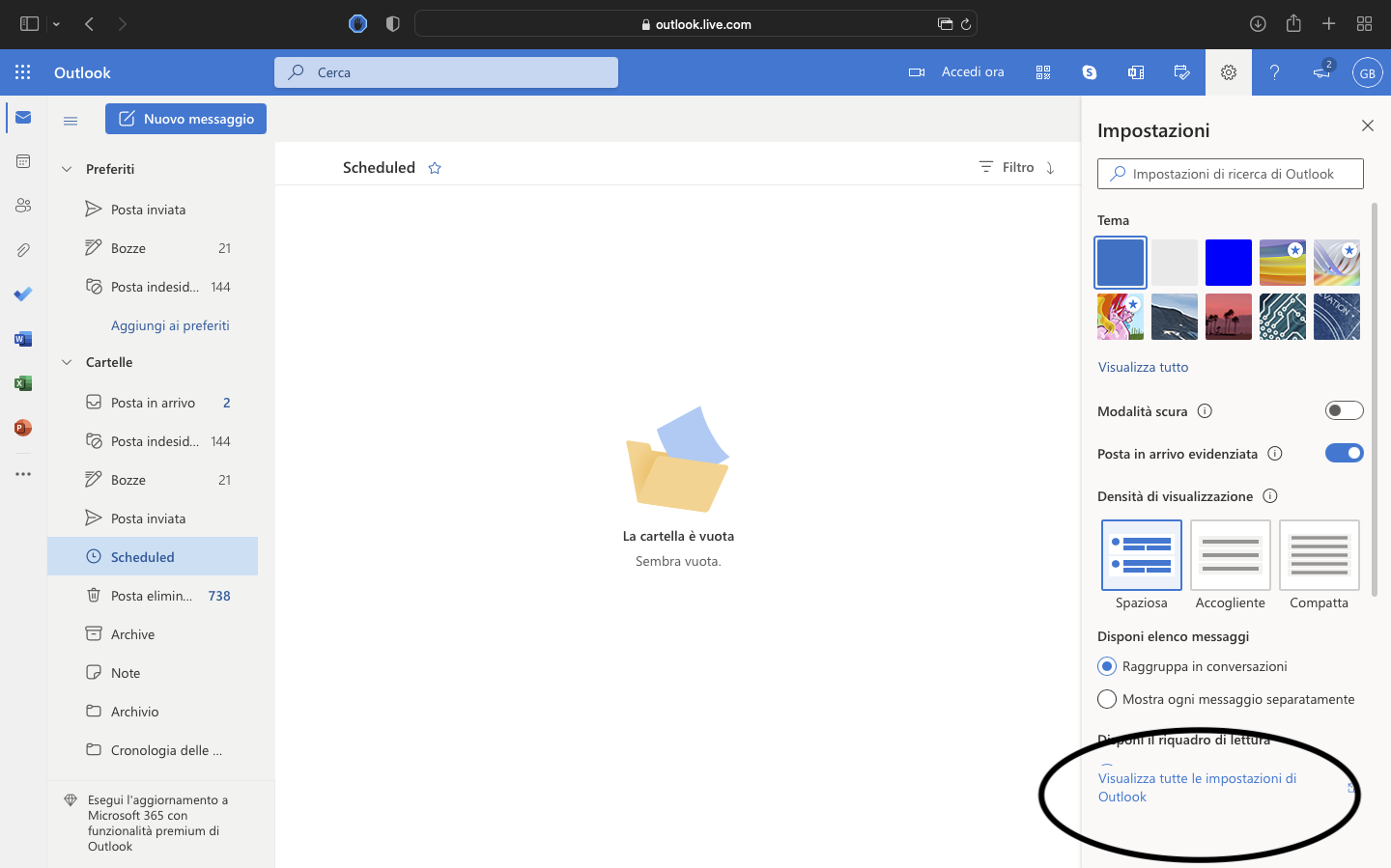Select Mostra ogni messaggio separatamente option
Viewport: 1391px width, 868px height.
pos(1107,699)
